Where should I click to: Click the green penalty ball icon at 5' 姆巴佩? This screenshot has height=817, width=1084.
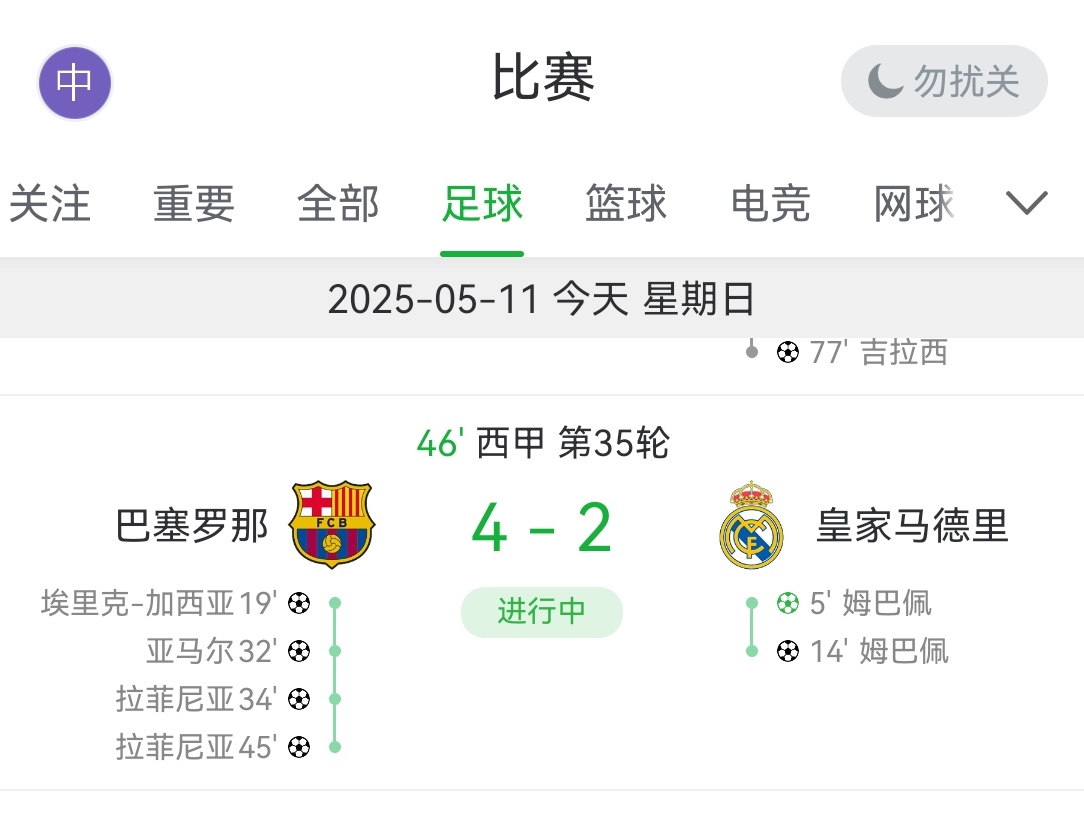788,603
